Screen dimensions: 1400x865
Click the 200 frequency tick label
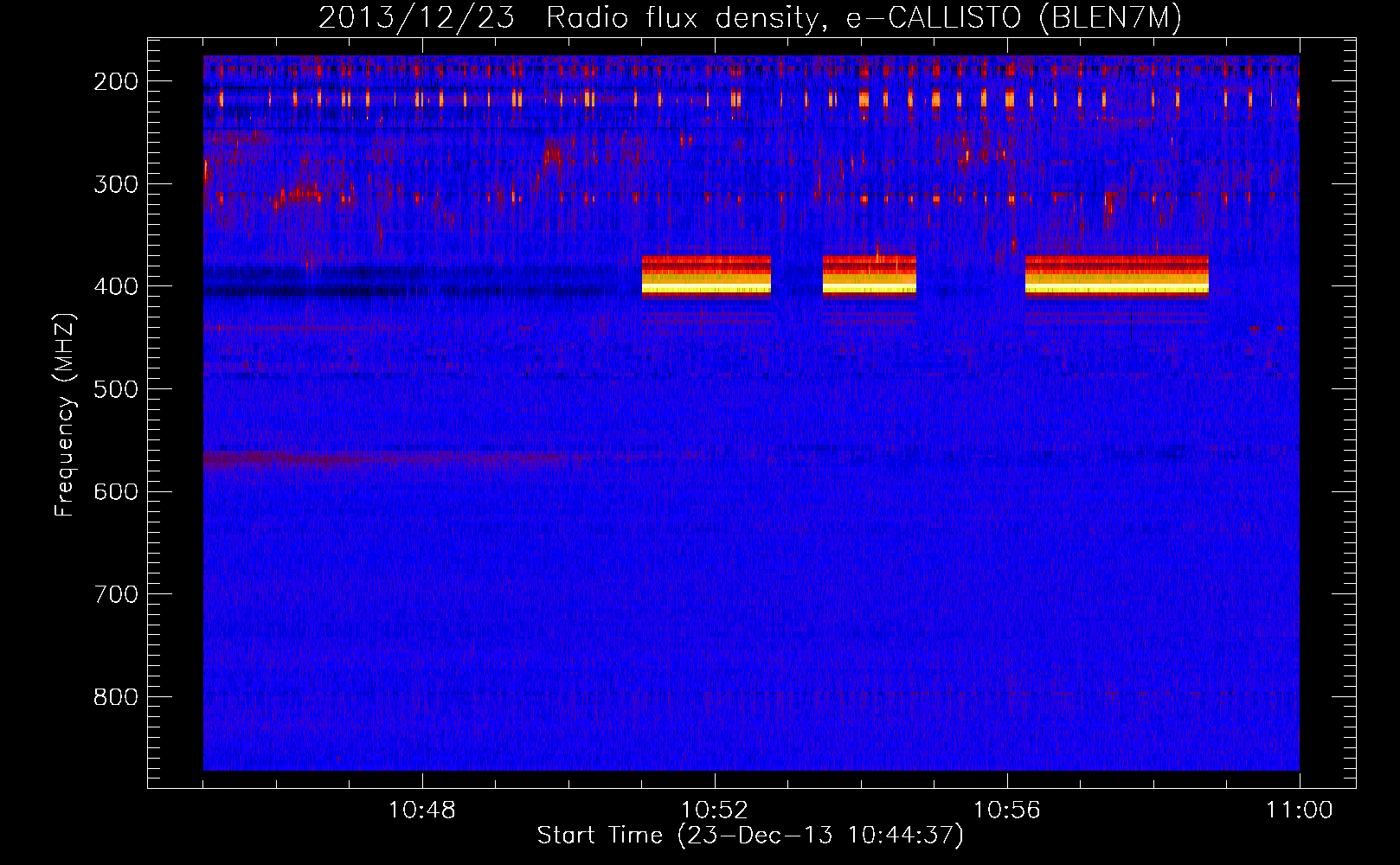(x=116, y=81)
